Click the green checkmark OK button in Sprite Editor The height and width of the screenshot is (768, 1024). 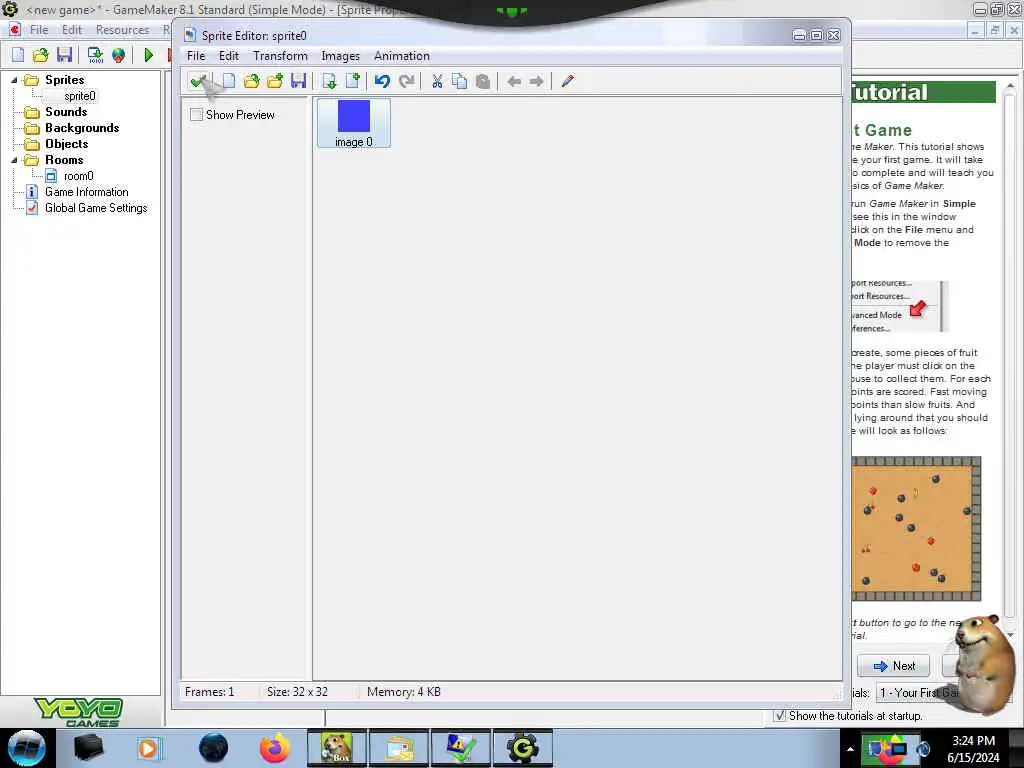198,81
